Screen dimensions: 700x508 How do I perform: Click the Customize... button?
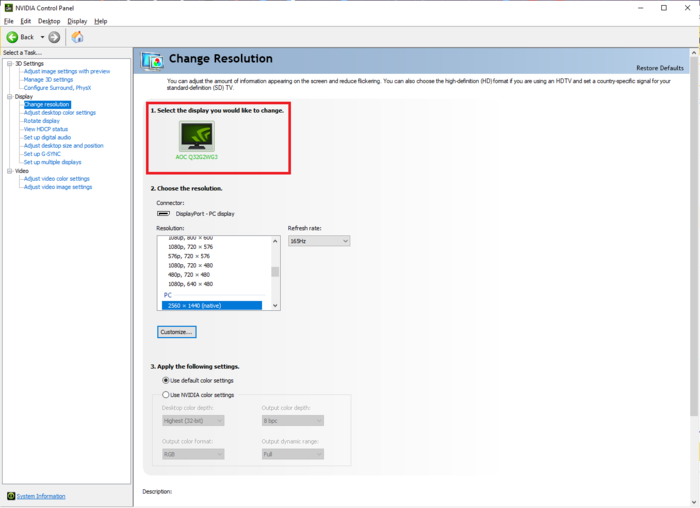click(176, 332)
